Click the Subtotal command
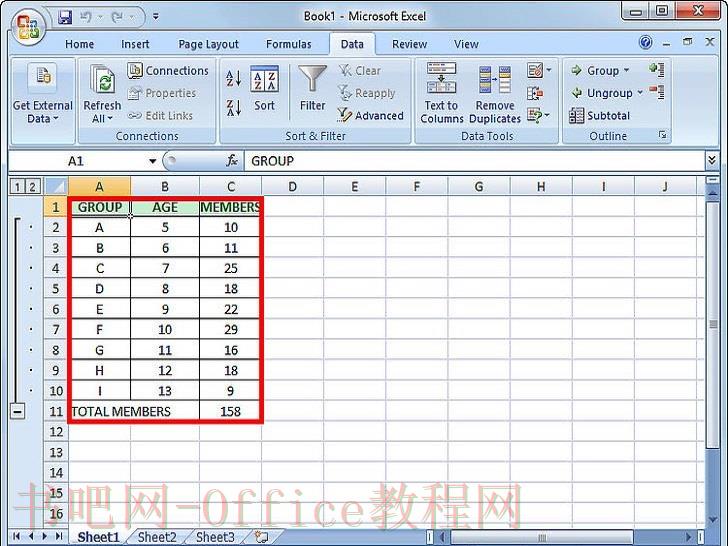 coord(600,116)
